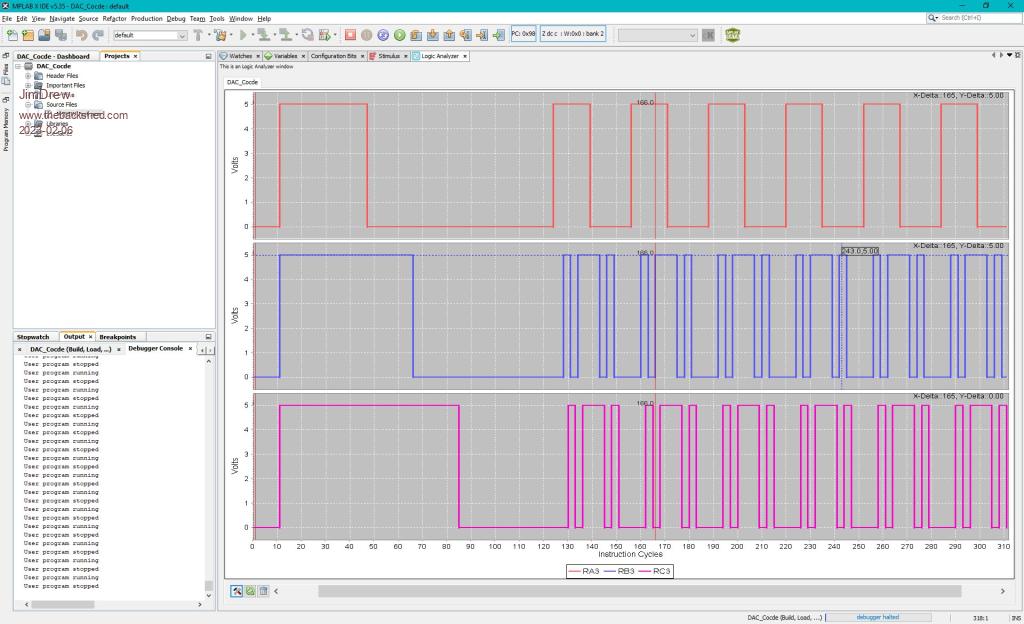Open the Production menu
The width and height of the screenshot is (1024, 624).
pos(146,18)
